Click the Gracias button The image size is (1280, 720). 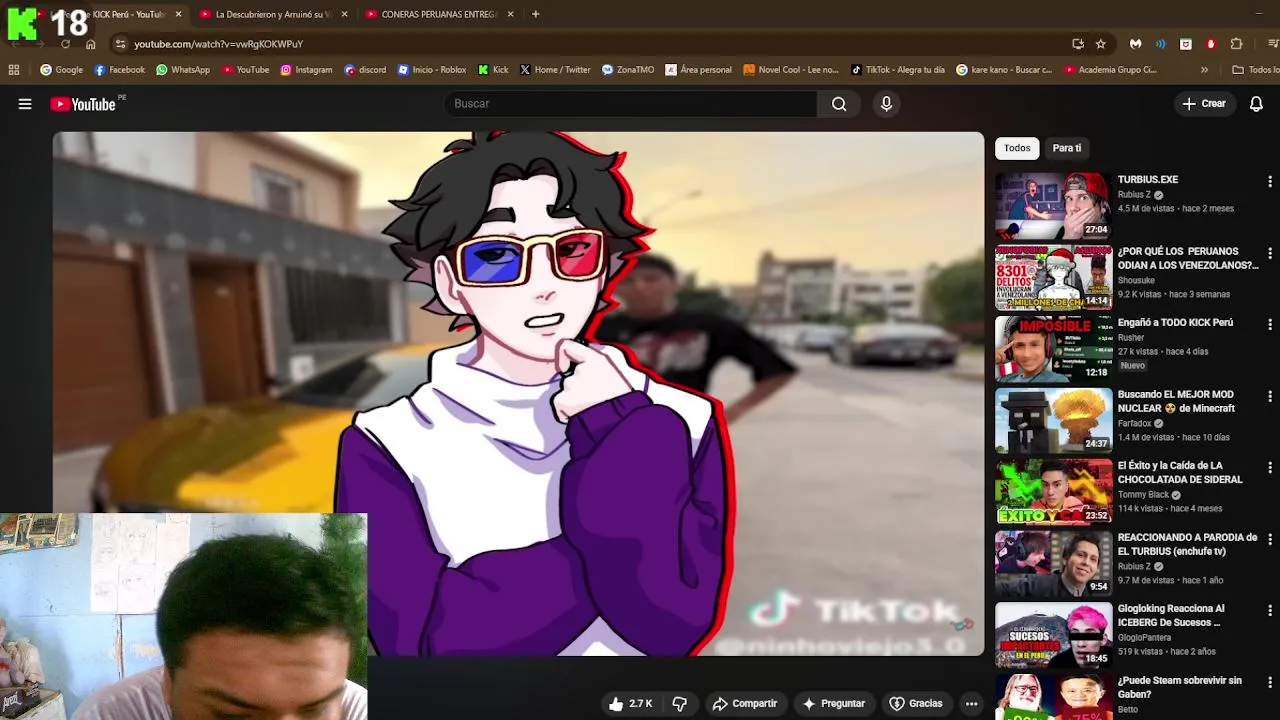pyautogui.click(x=916, y=704)
